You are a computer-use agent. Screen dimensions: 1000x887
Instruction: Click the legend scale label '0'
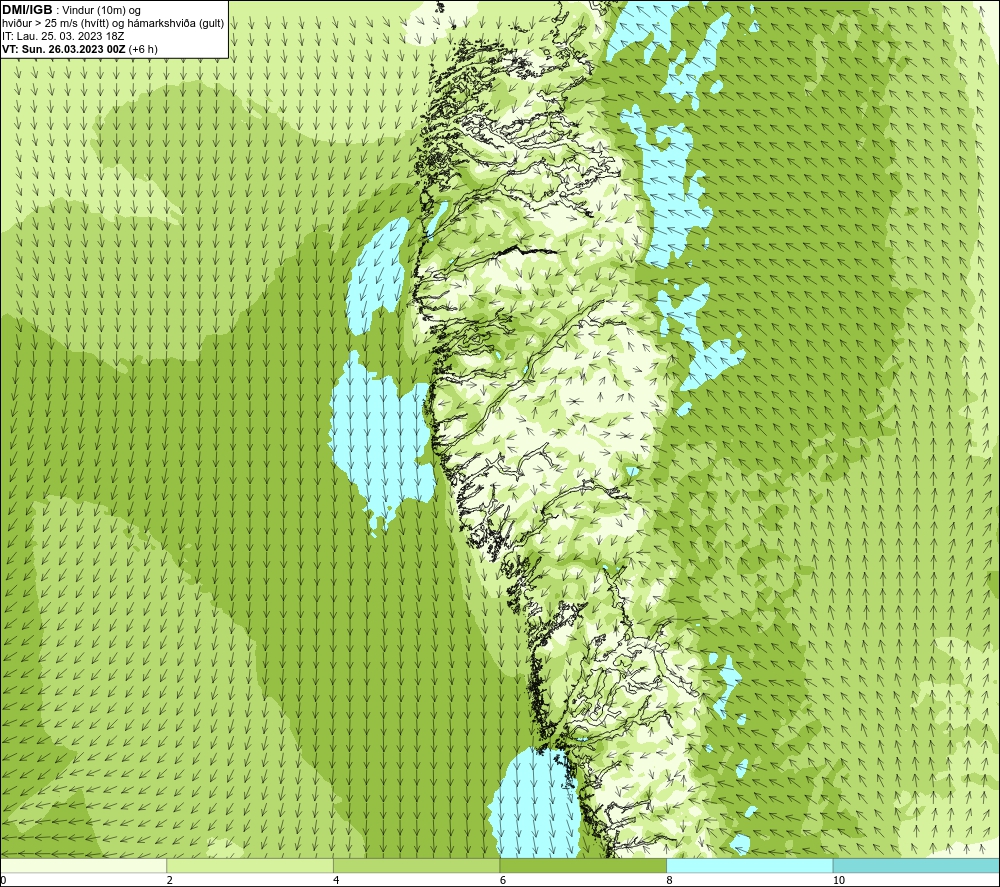3,880
